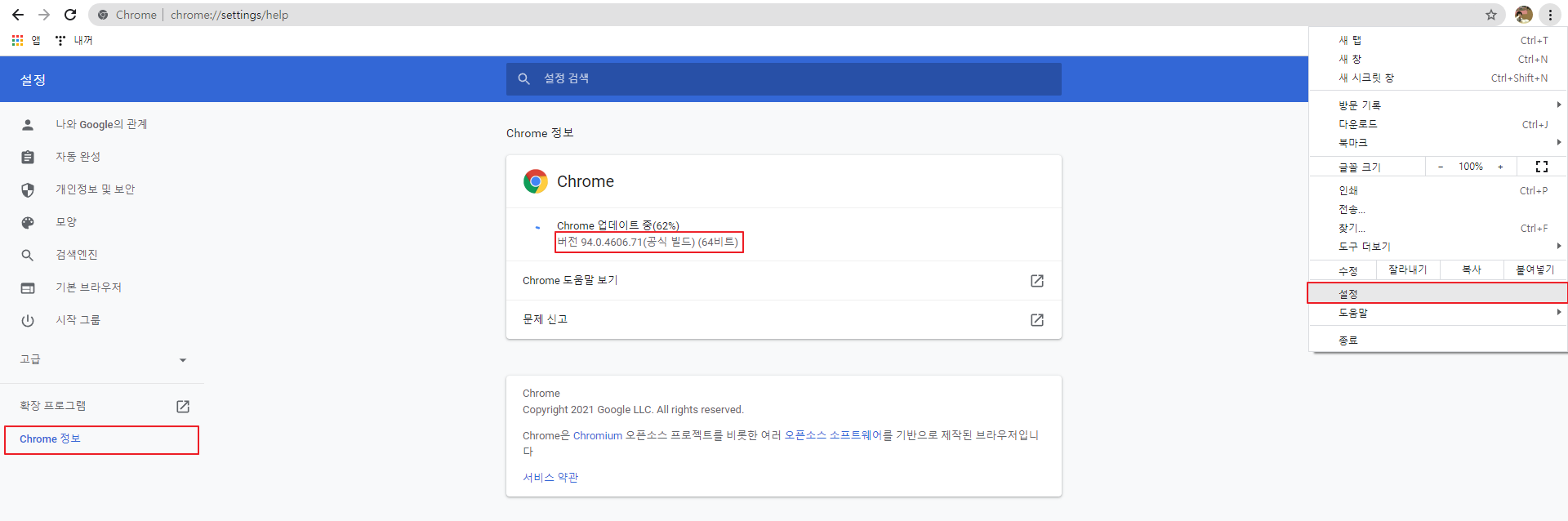Image resolution: width=1568 pixels, height=521 pixels.
Task: Open the 내꺼 bookmark
Action: (x=74, y=40)
